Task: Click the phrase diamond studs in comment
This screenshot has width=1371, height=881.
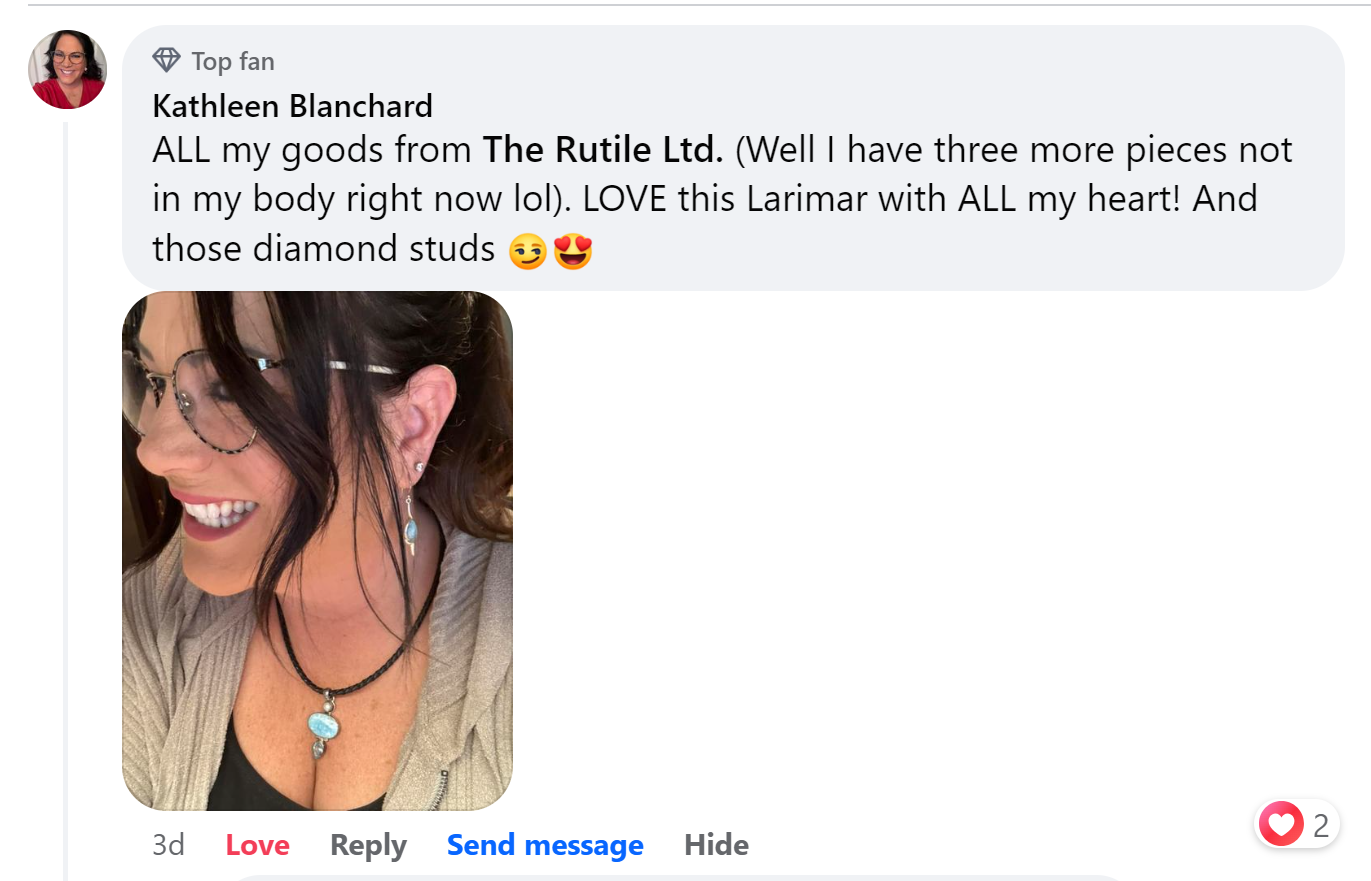Action: 374,249
